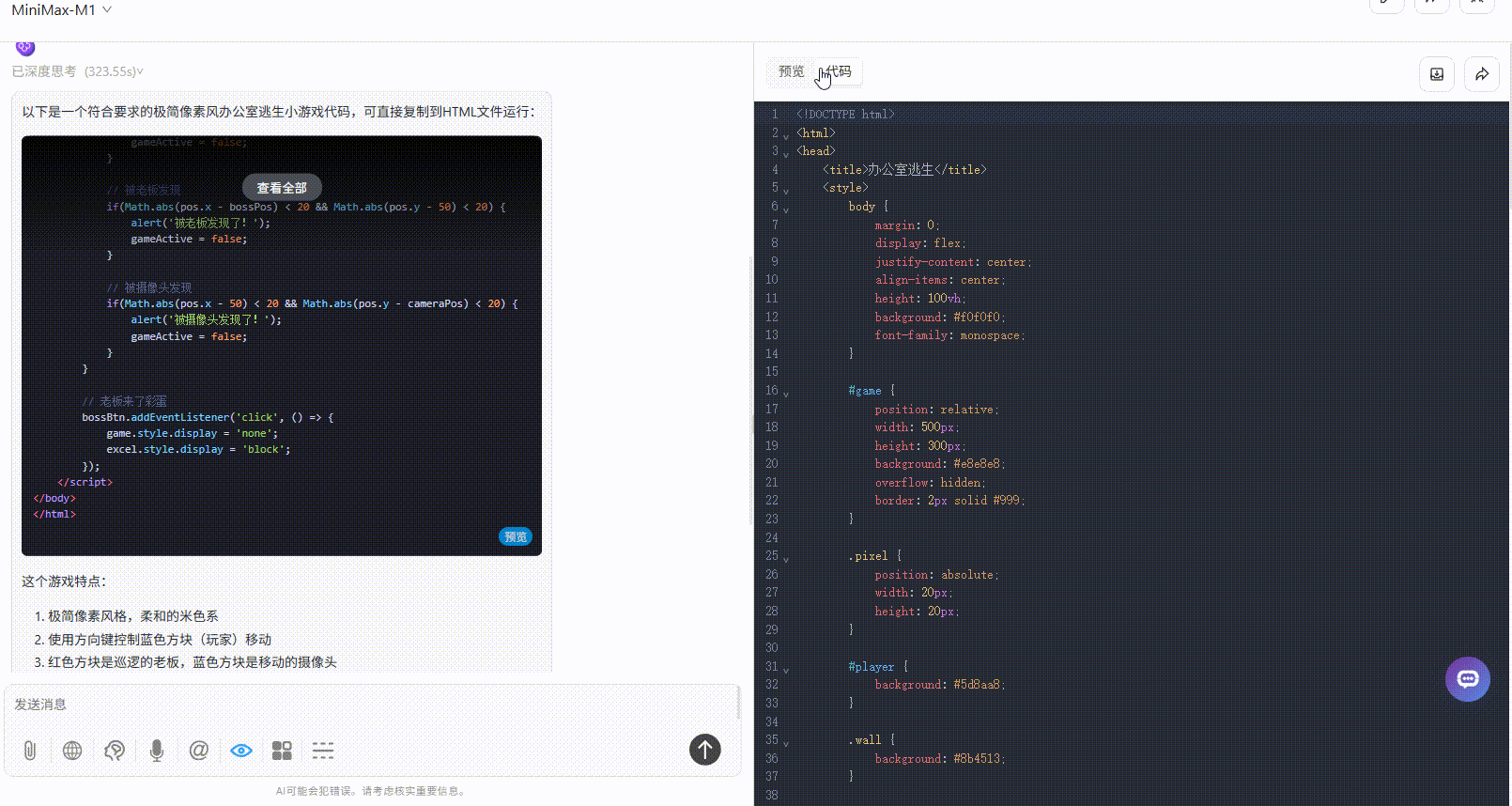1512x806 pixels.
Task: Collapse the head tag fold on line 3
Action: point(786,153)
